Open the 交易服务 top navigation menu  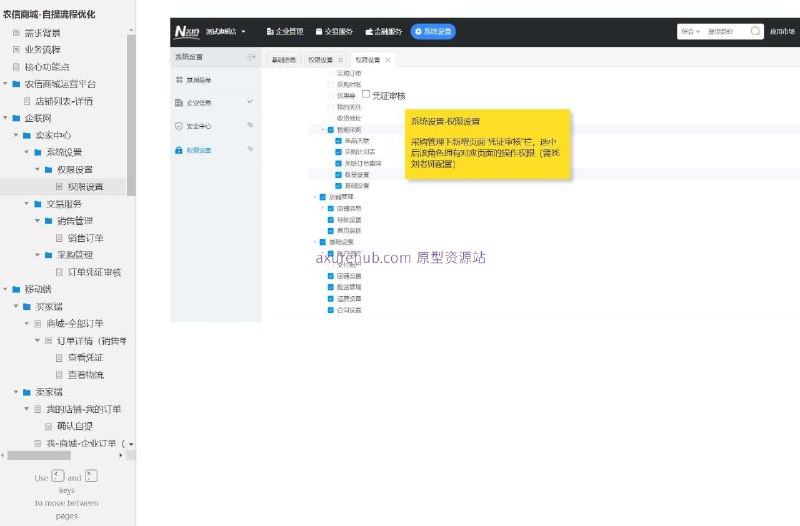point(334,32)
